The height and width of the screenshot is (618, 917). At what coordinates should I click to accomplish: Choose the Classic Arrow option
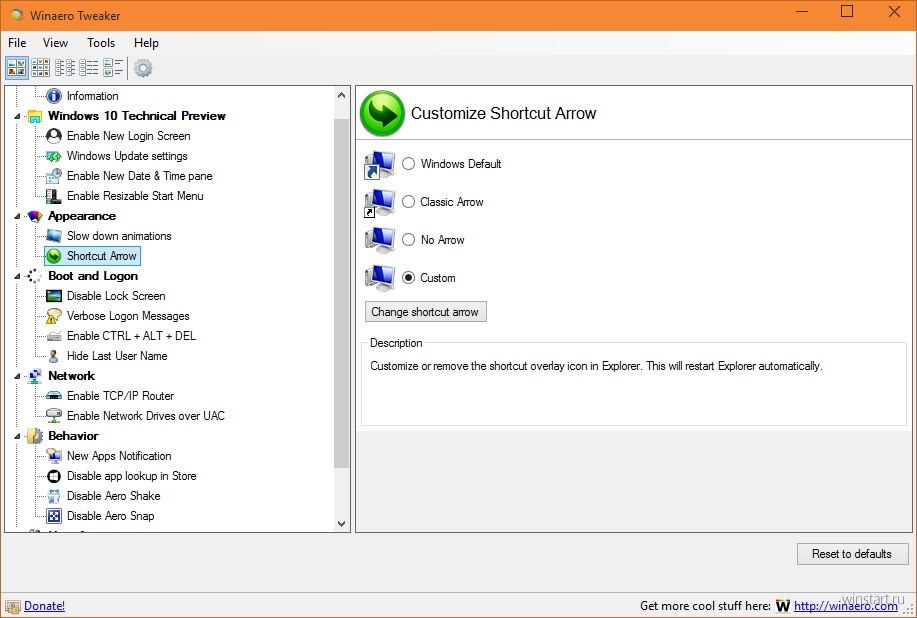(409, 202)
